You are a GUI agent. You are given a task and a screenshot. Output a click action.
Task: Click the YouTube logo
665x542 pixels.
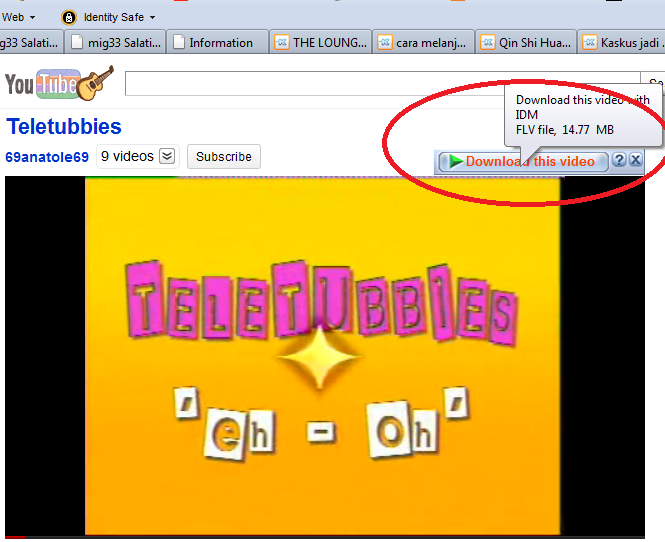[59, 83]
